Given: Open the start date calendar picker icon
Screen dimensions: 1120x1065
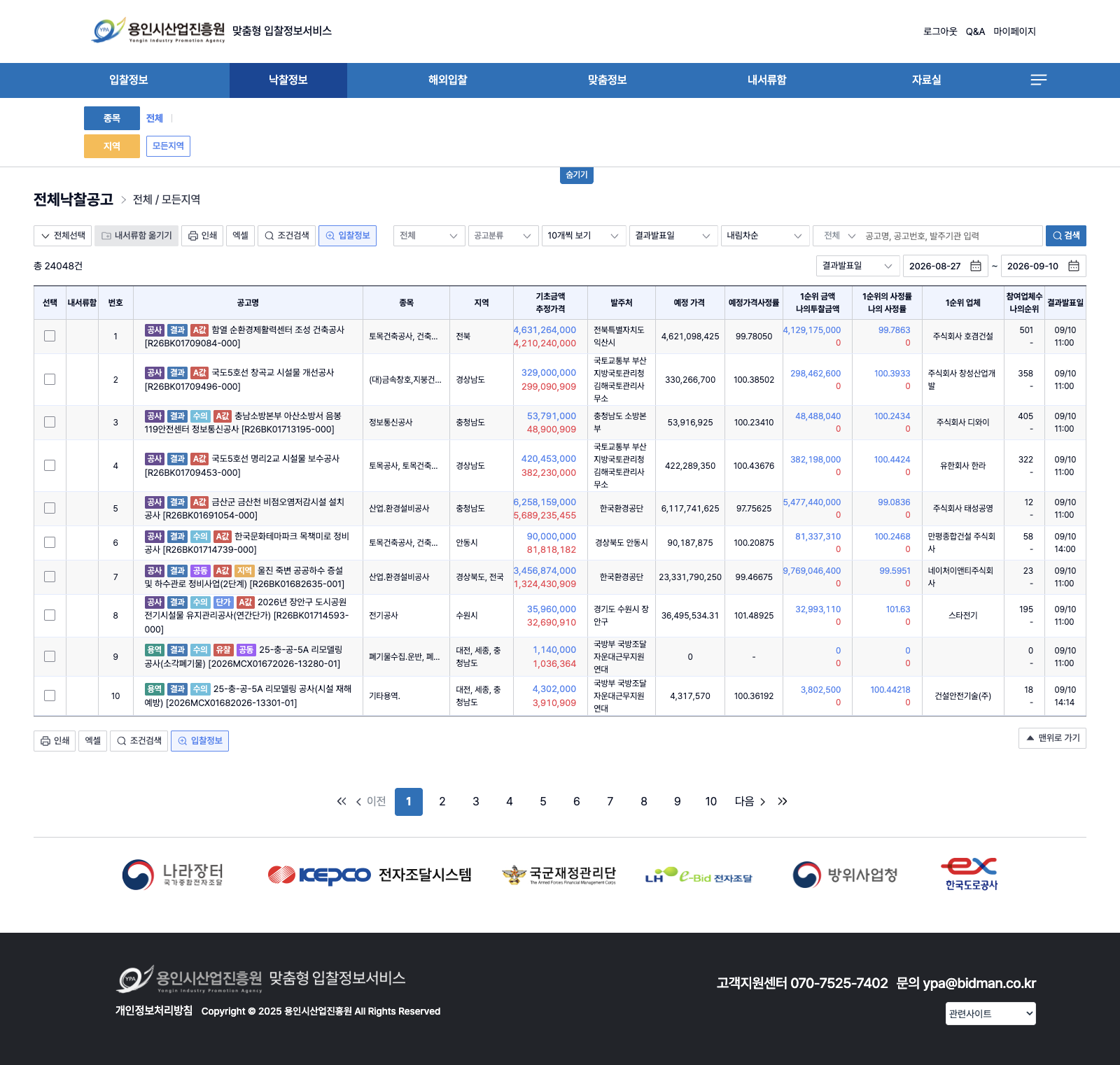Looking at the screenshot, I should [976, 266].
